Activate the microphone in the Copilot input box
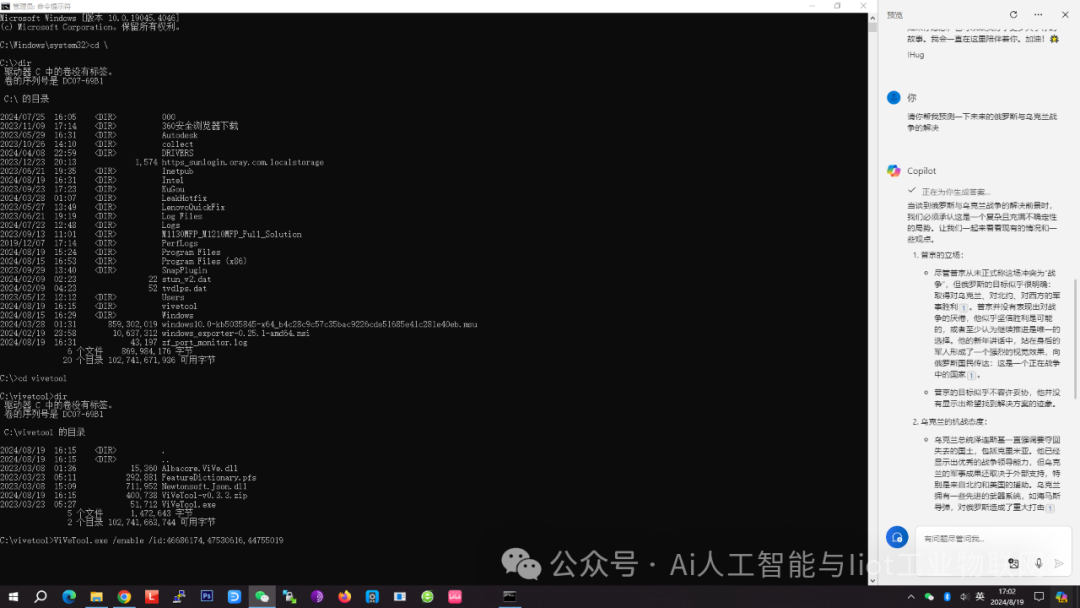 click(x=1039, y=563)
